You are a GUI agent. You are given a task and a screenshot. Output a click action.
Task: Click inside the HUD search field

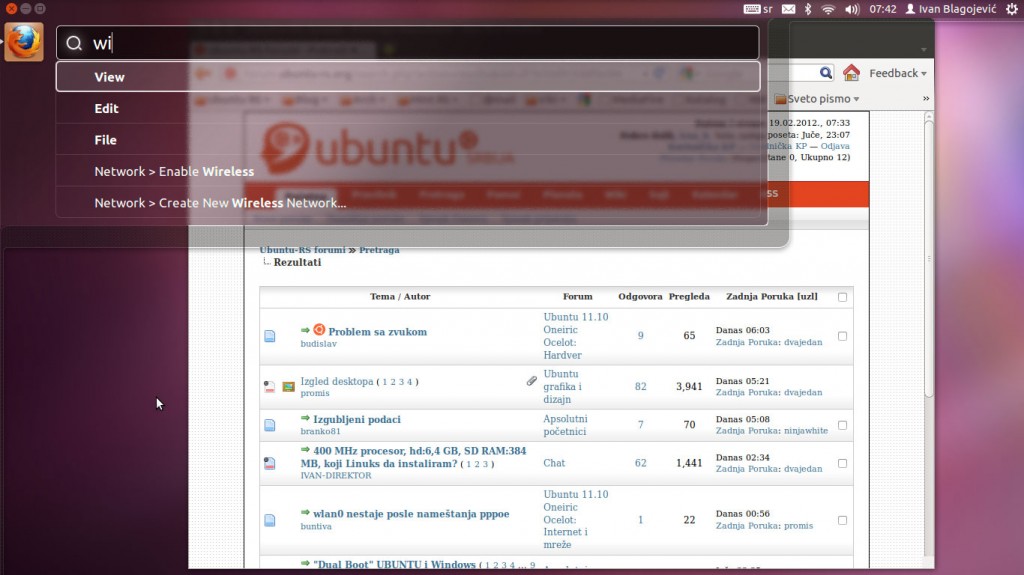[x=420, y=43]
